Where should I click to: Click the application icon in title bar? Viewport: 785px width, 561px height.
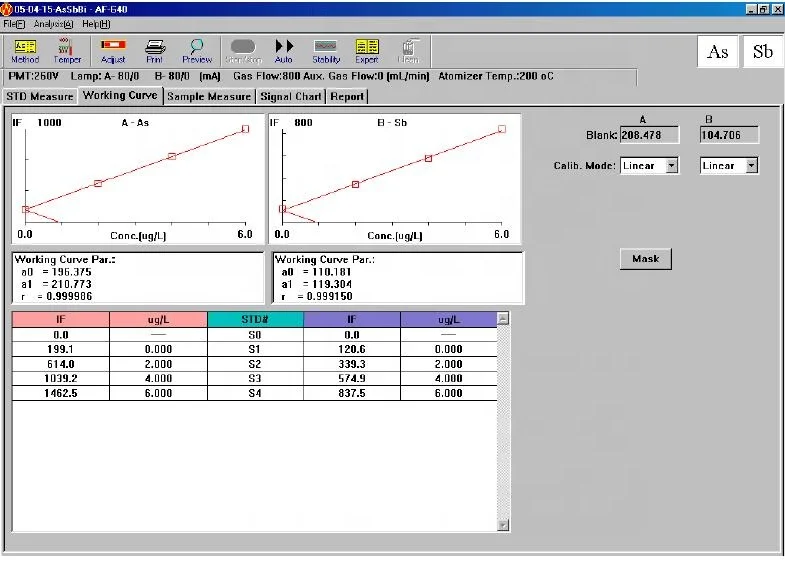tap(7, 9)
